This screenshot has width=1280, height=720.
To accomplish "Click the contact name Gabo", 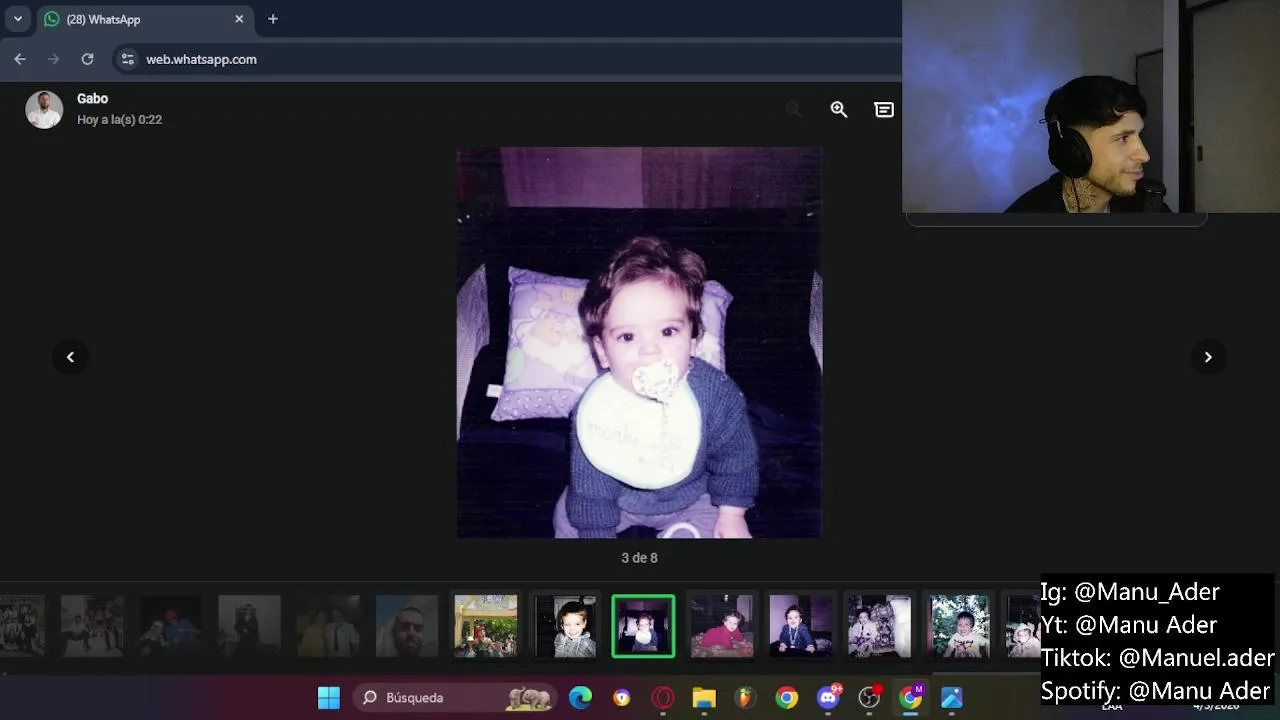I will [x=92, y=98].
